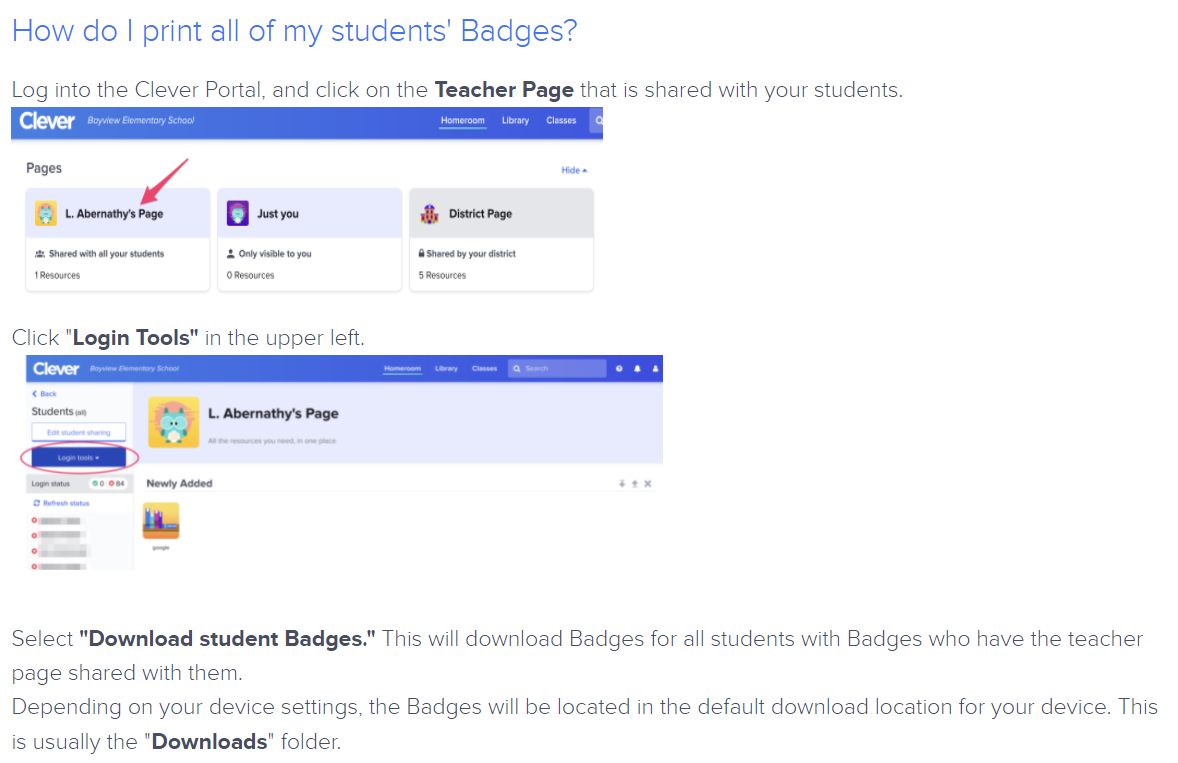Select Library tab in the Pages screenshot header
The width and height of the screenshot is (1178, 763).
coord(515,121)
